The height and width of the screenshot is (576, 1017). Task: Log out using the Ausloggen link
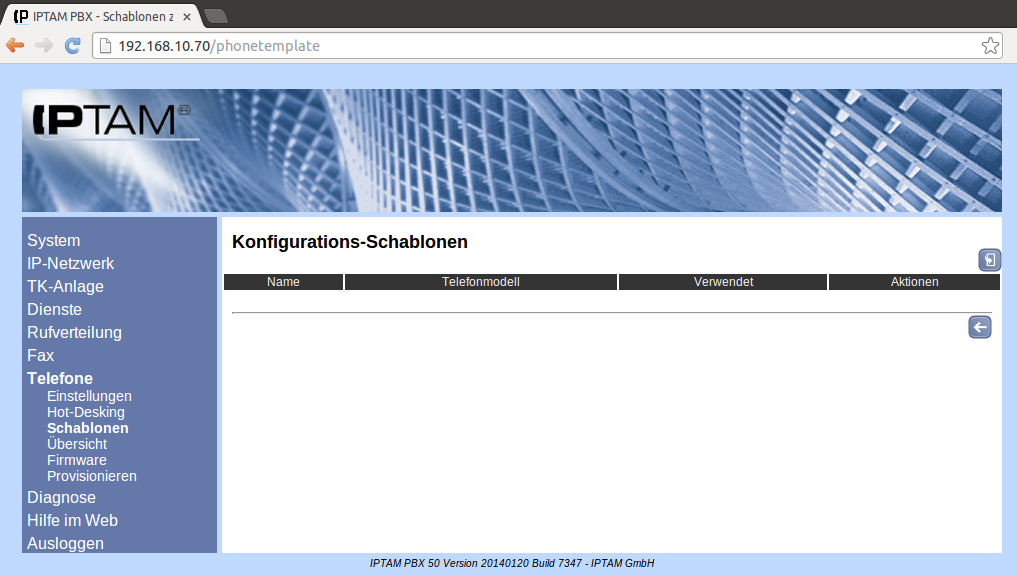(x=65, y=544)
